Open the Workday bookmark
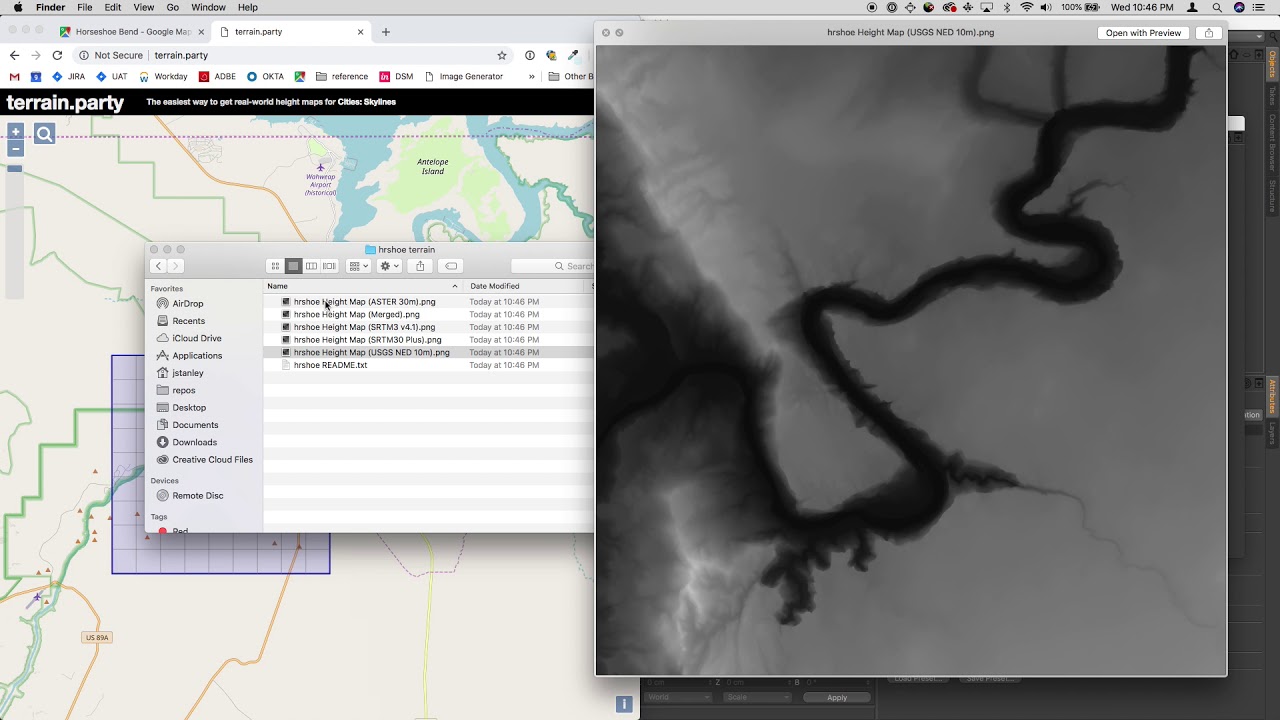Screen dimensions: 1280x720 (163, 76)
